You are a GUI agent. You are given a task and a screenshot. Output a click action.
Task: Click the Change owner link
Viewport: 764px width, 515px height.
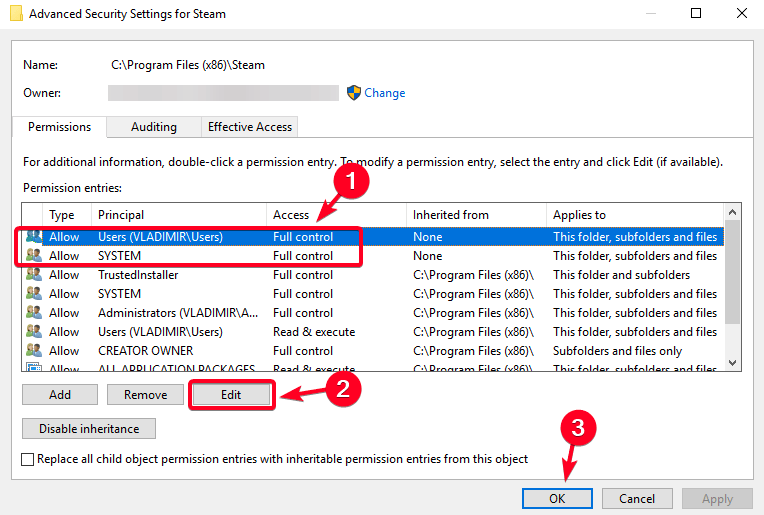(x=385, y=93)
